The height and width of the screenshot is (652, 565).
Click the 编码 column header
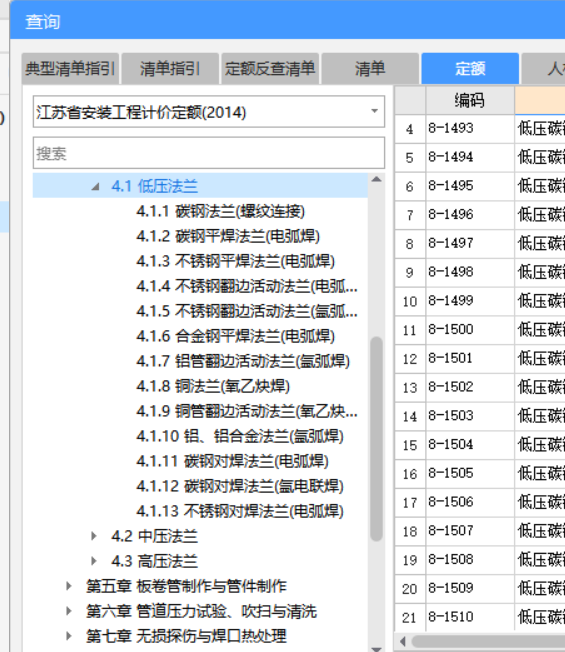click(470, 100)
